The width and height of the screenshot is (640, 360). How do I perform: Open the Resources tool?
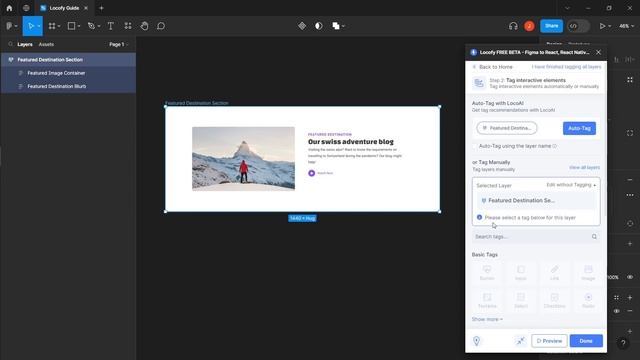[128, 26]
